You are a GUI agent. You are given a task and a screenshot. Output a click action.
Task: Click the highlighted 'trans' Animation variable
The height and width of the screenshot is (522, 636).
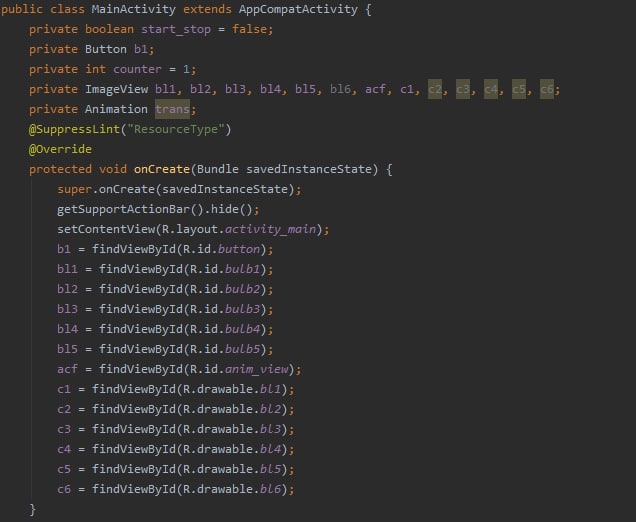[172, 109]
